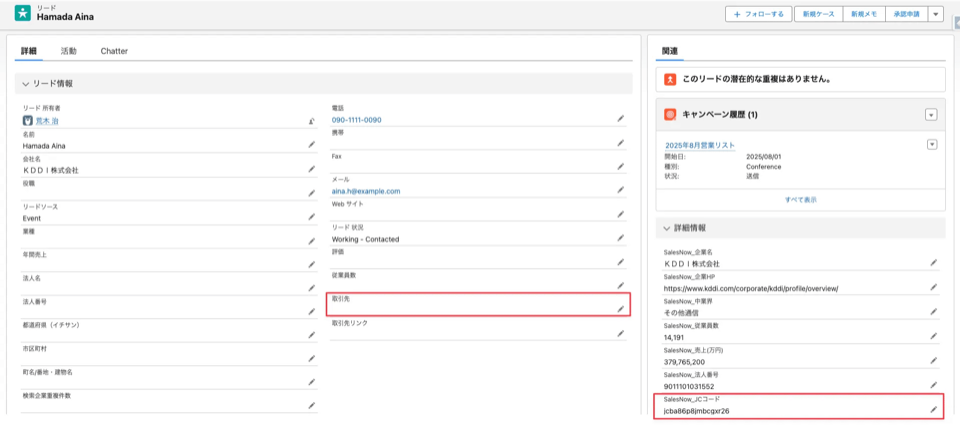The image size is (960, 429).
Task: Click the Working - Contacted status value
Action: [365, 239]
